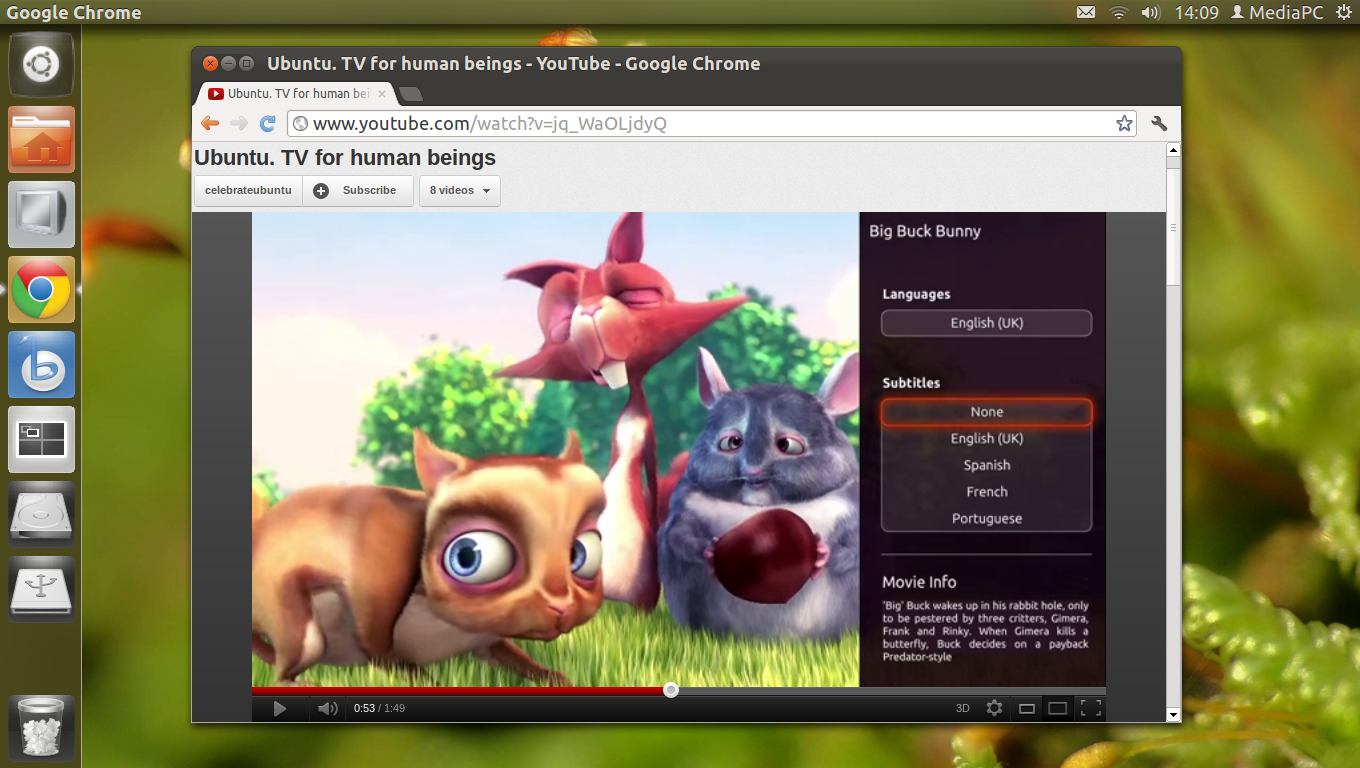Close the Ubuntu TV YouTube tab
Viewport: 1360px width, 768px height.
[381, 94]
